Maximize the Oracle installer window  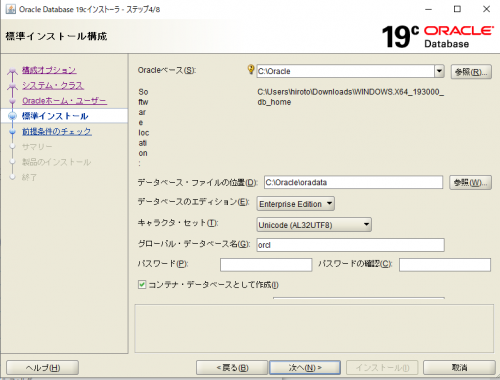pos(457,9)
